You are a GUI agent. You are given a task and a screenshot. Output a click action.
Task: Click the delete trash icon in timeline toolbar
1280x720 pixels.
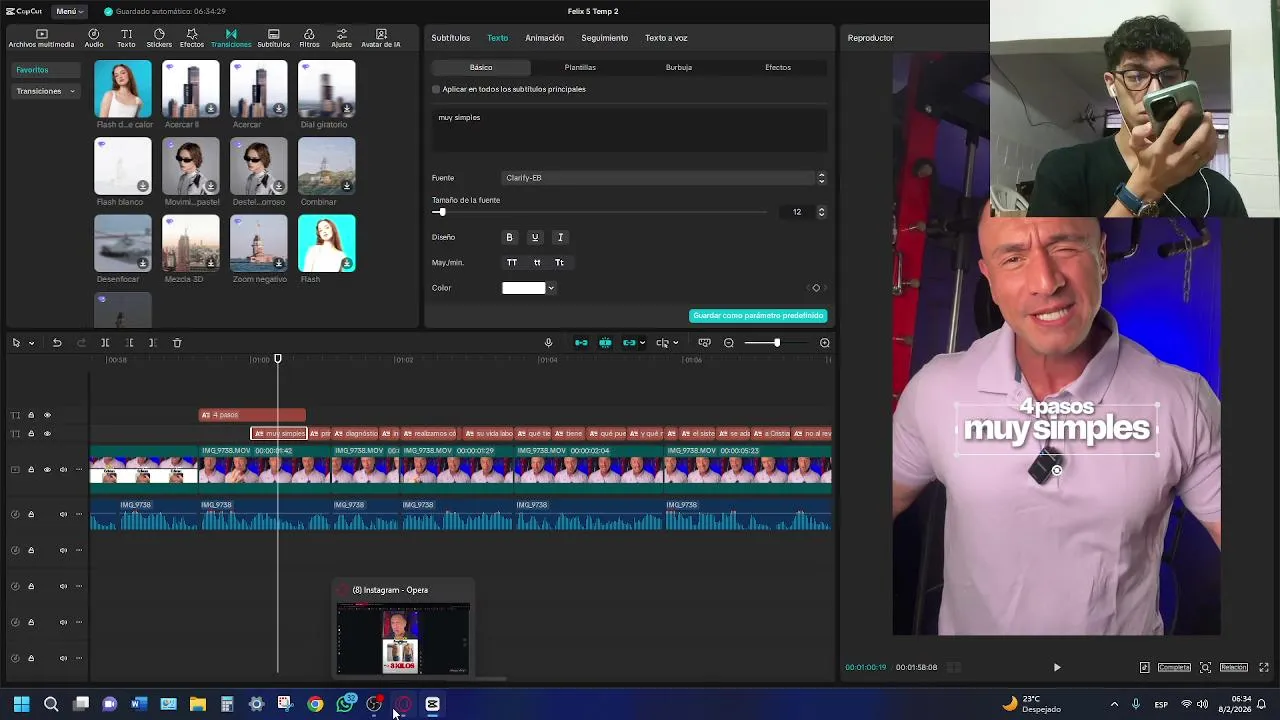(177, 343)
